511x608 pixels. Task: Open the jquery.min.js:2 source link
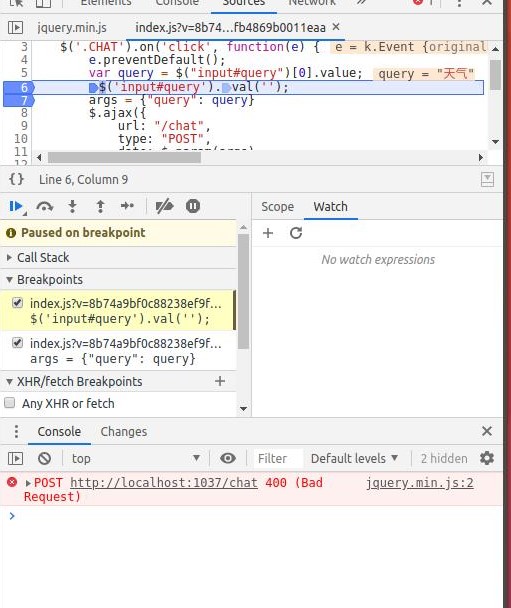[x=420, y=483]
